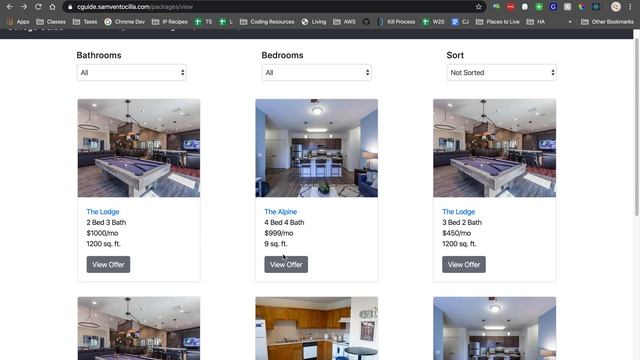Click the lock icon in the address bar

(x=70, y=7)
